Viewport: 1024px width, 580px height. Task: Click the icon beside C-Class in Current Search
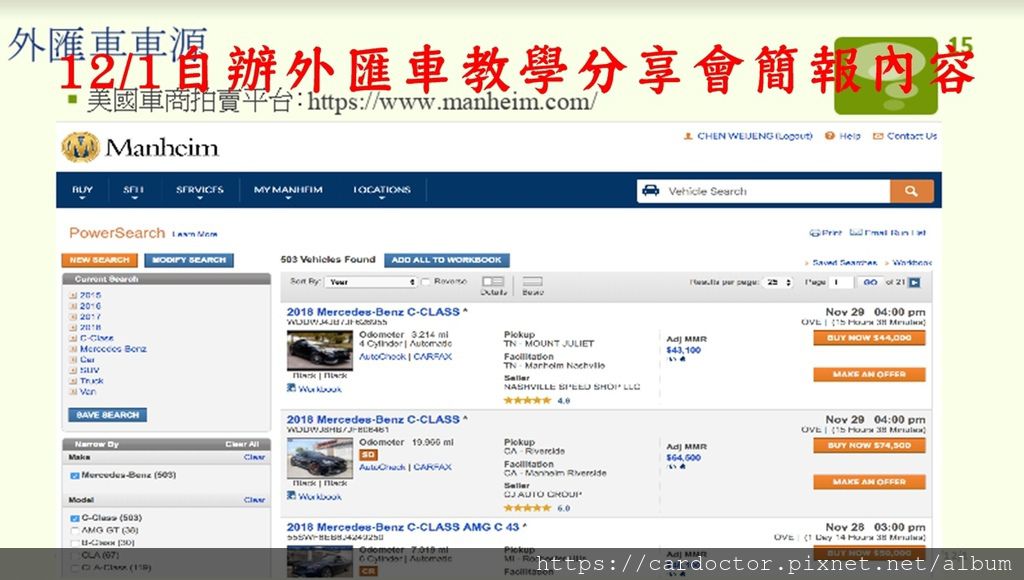click(x=73, y=338)
